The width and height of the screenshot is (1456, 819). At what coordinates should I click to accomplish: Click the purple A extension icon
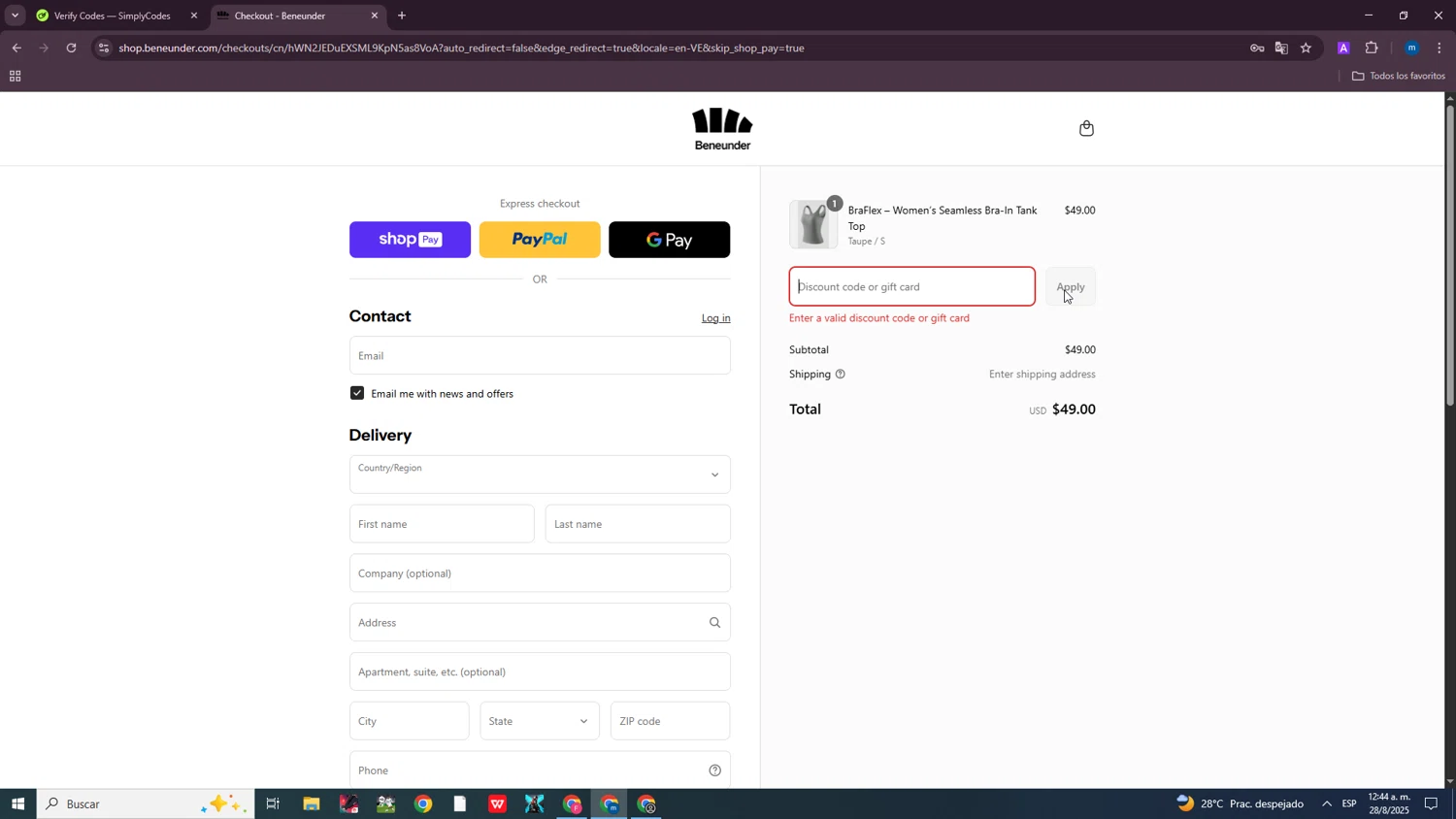tap(1343, 48)
